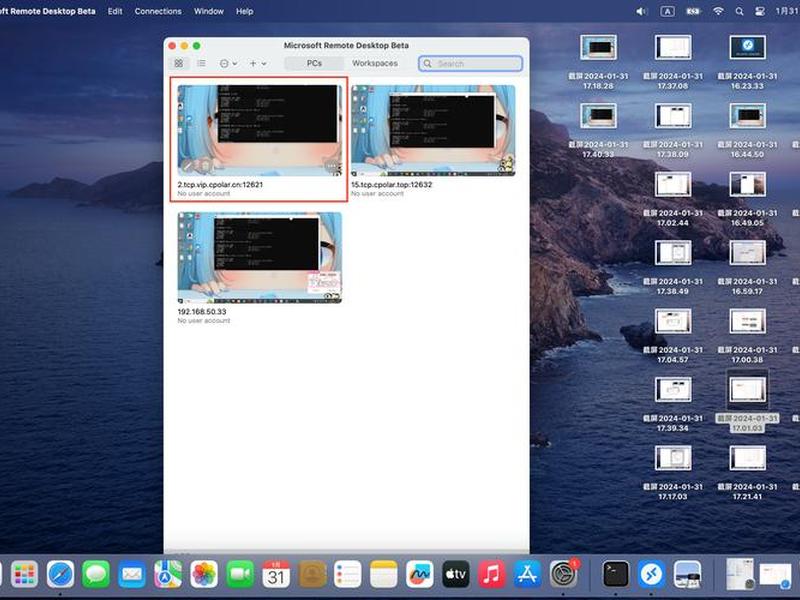Open Safari from the Dock
This screenshot has width=800, height=600.
pyautogui.click(x=60, y=574)
